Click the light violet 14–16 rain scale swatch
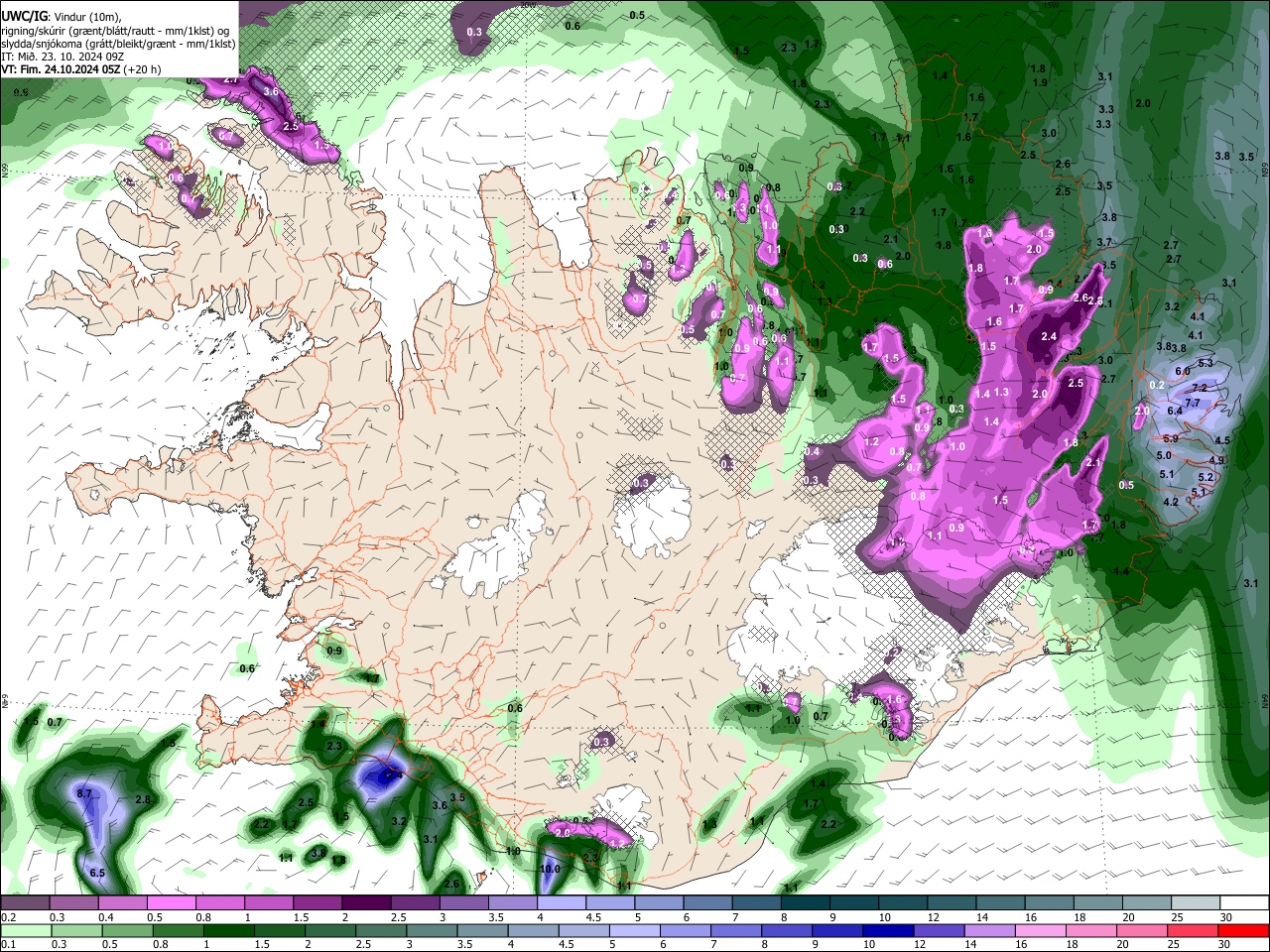This screenshot has height=952, width=1270. tap(989, 931)
